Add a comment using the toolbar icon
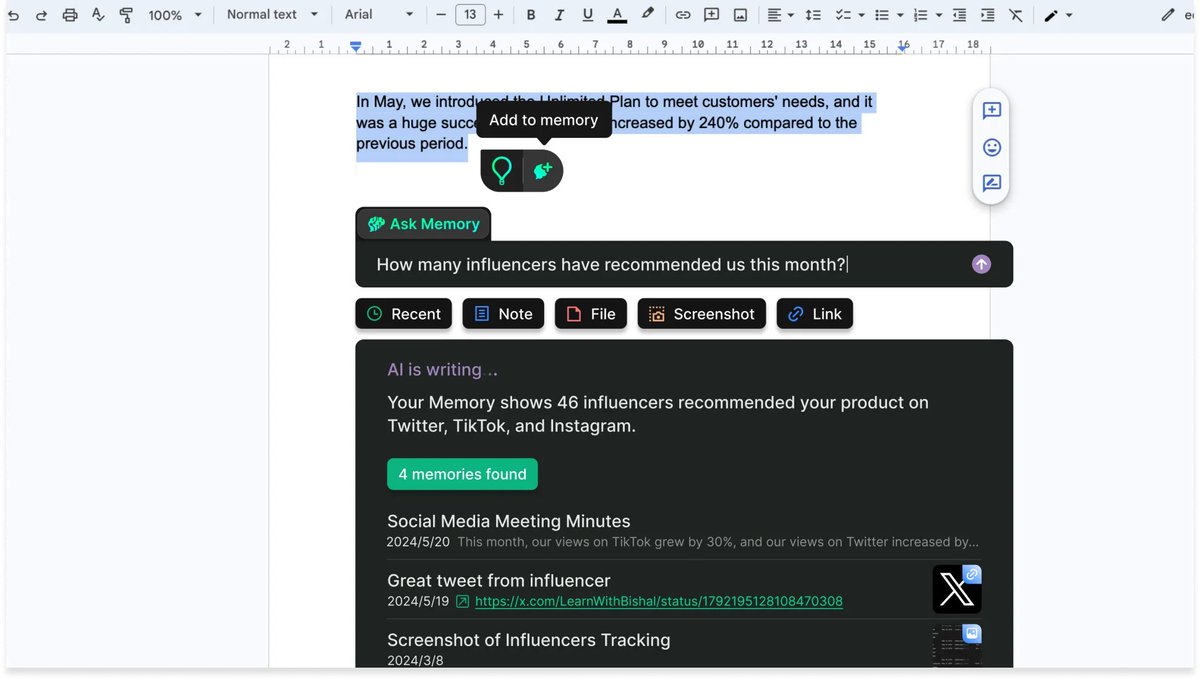Screen dimensions: 1200x680 pyautogui.click(x=711, y=14)
